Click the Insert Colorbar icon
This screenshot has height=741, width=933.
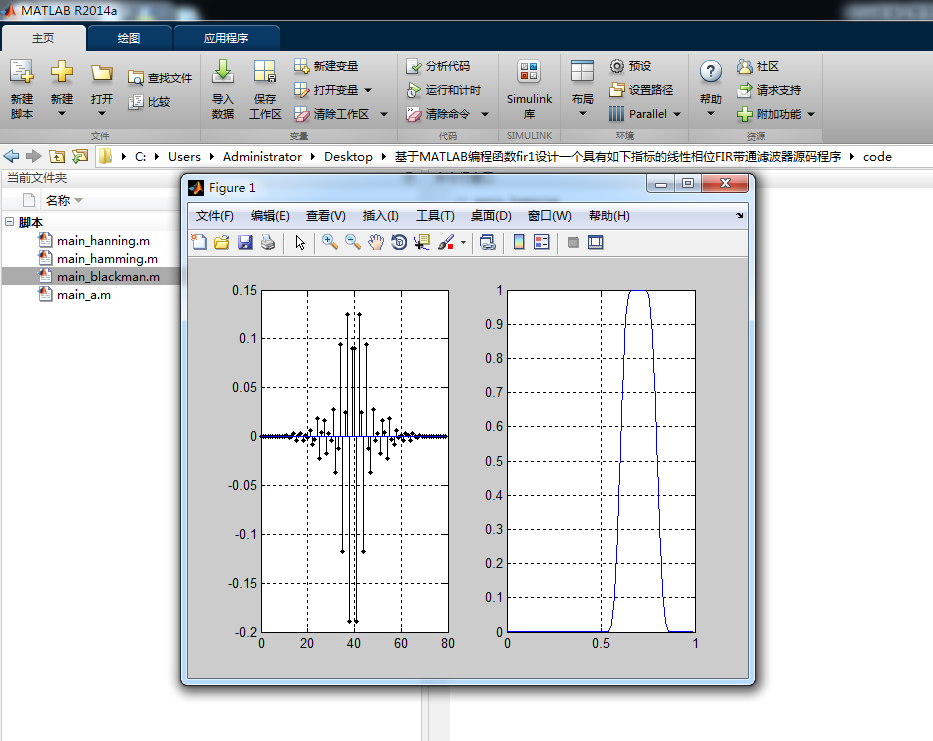click(x=519, y=242)
